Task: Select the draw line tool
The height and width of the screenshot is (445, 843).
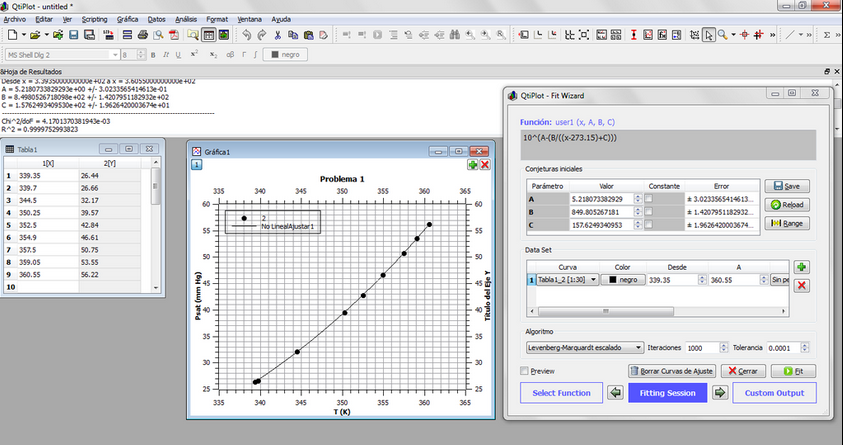Action: point(789,35)
